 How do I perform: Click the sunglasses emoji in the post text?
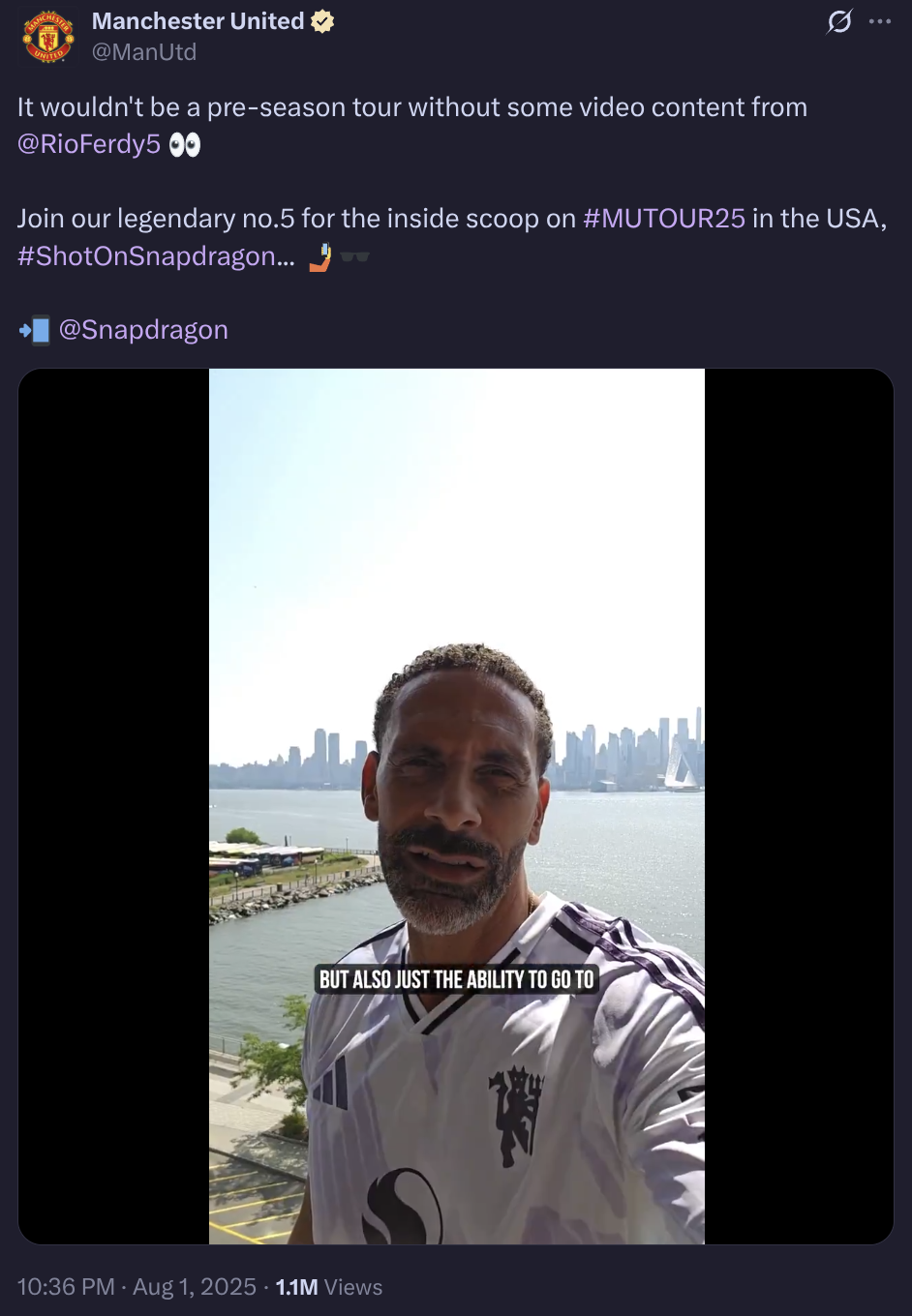tap(355, 256)
